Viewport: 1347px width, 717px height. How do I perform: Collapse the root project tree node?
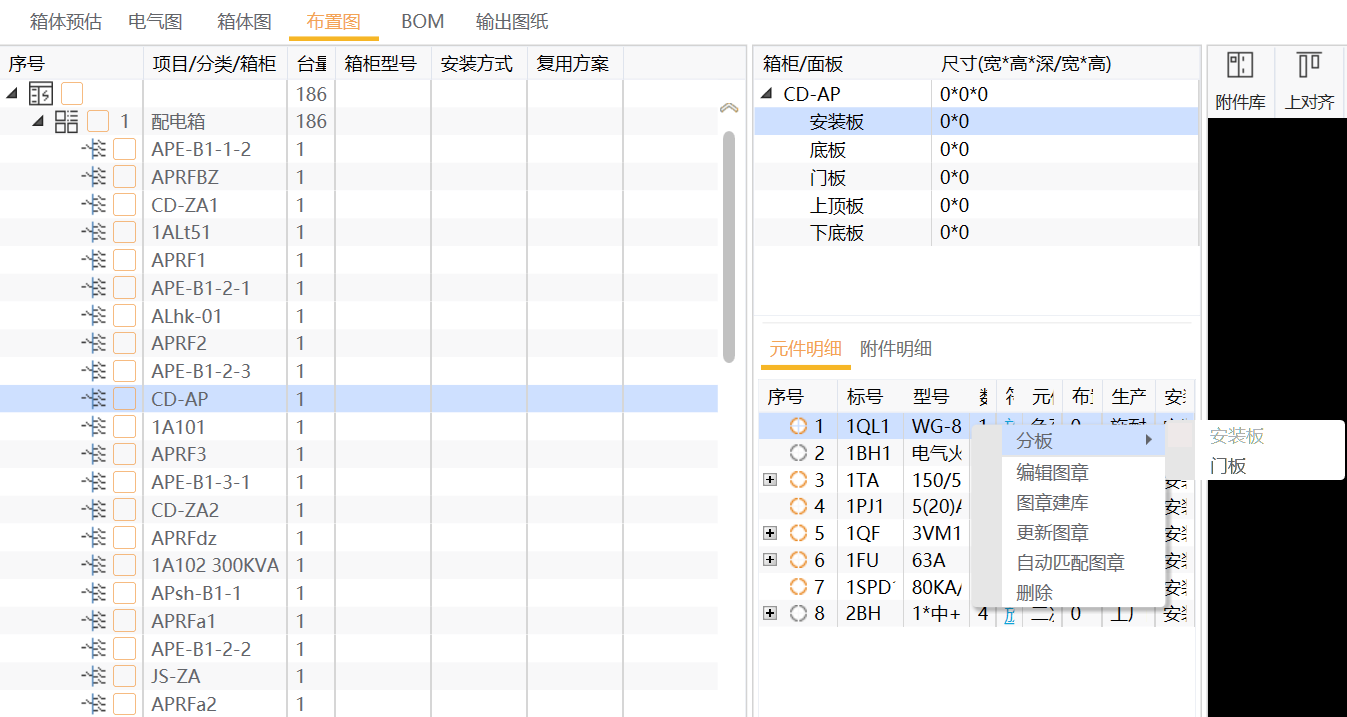12,93
